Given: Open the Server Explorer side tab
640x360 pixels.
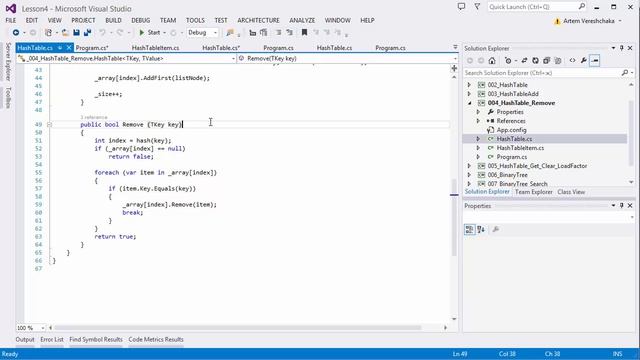Looking at the screenshot, I should pyautogui.click(x=8, y=62).
